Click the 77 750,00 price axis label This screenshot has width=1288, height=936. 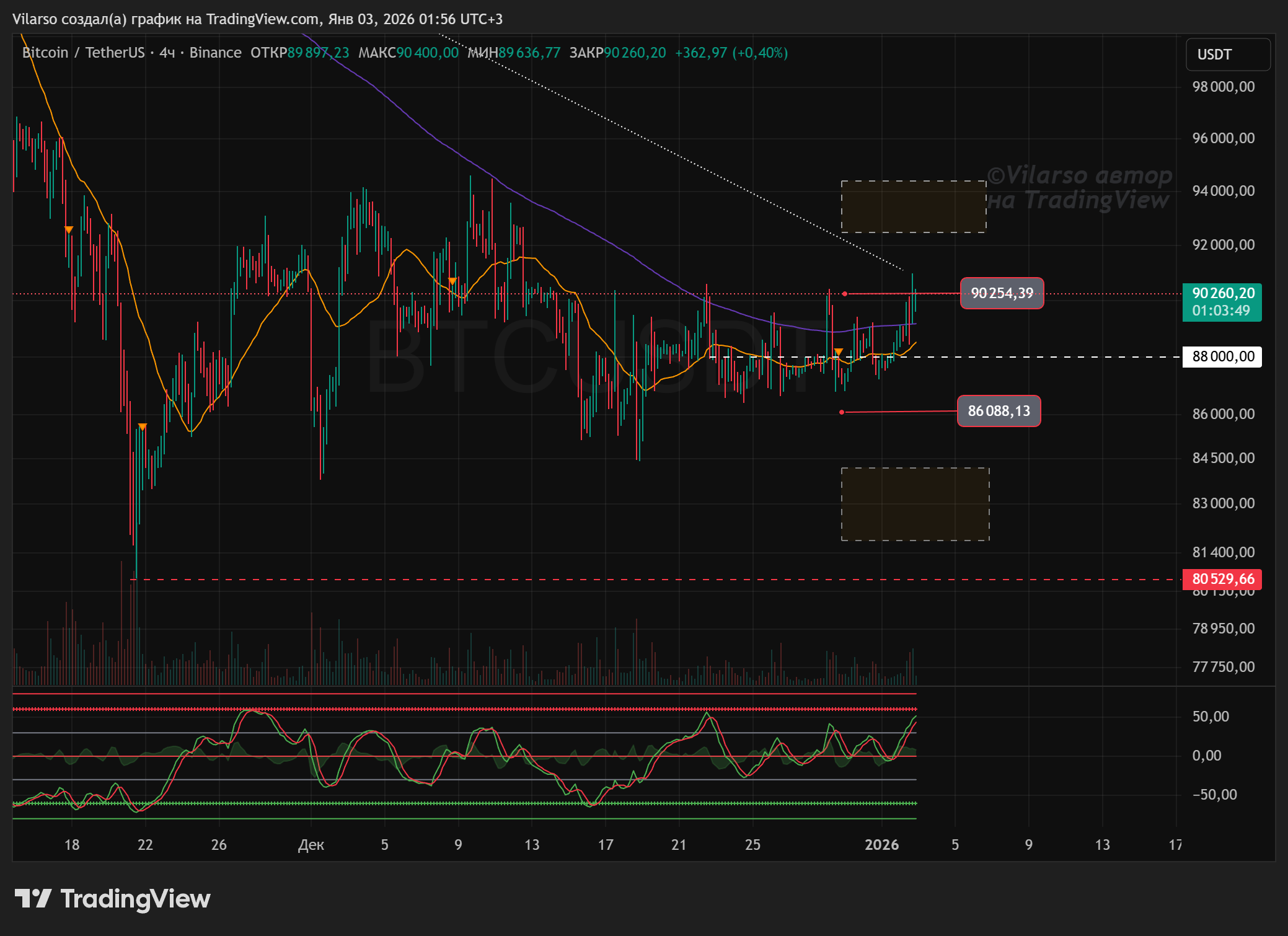click(1224, 667)
